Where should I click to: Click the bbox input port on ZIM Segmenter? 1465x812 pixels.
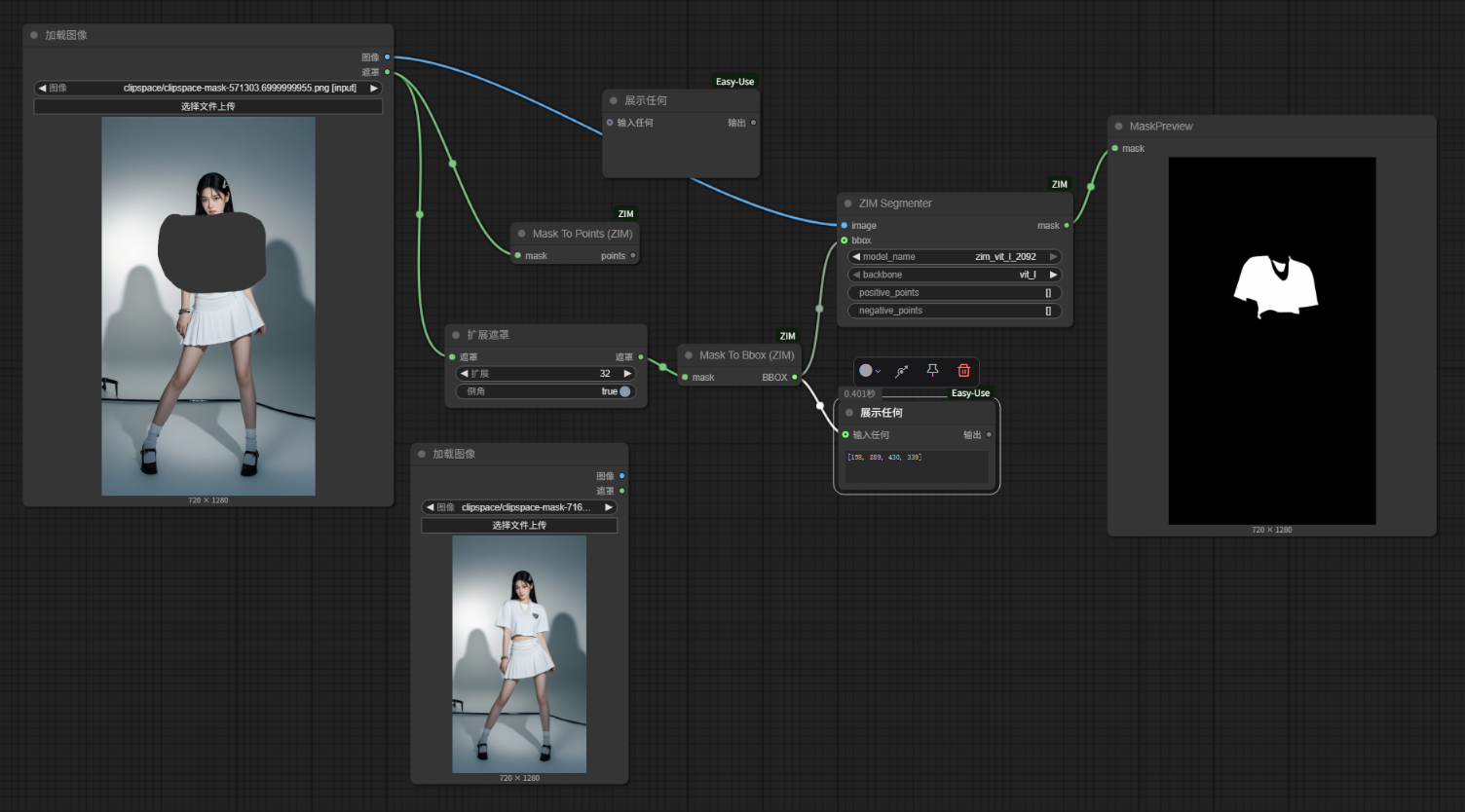[x=844, y=240]
